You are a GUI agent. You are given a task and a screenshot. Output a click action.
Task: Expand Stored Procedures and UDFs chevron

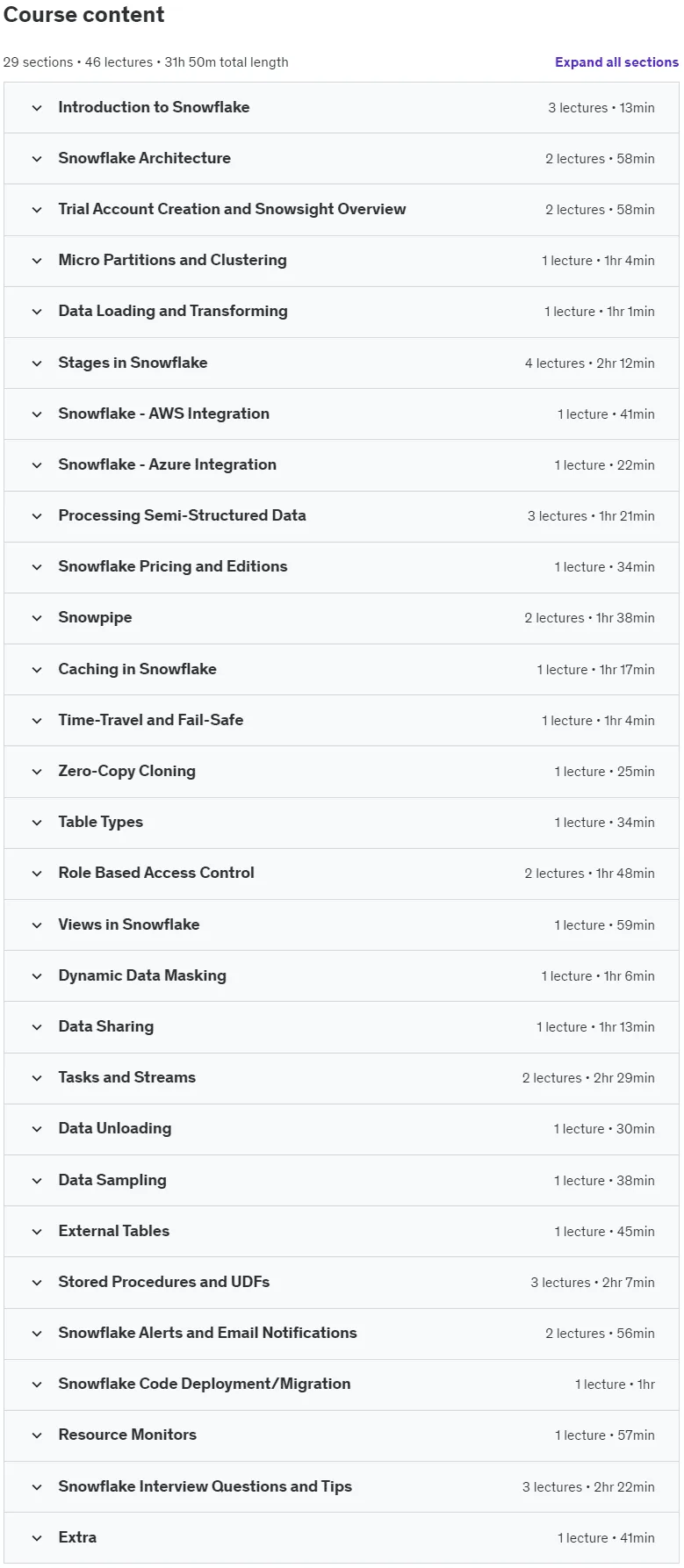tap(37, 1283)
